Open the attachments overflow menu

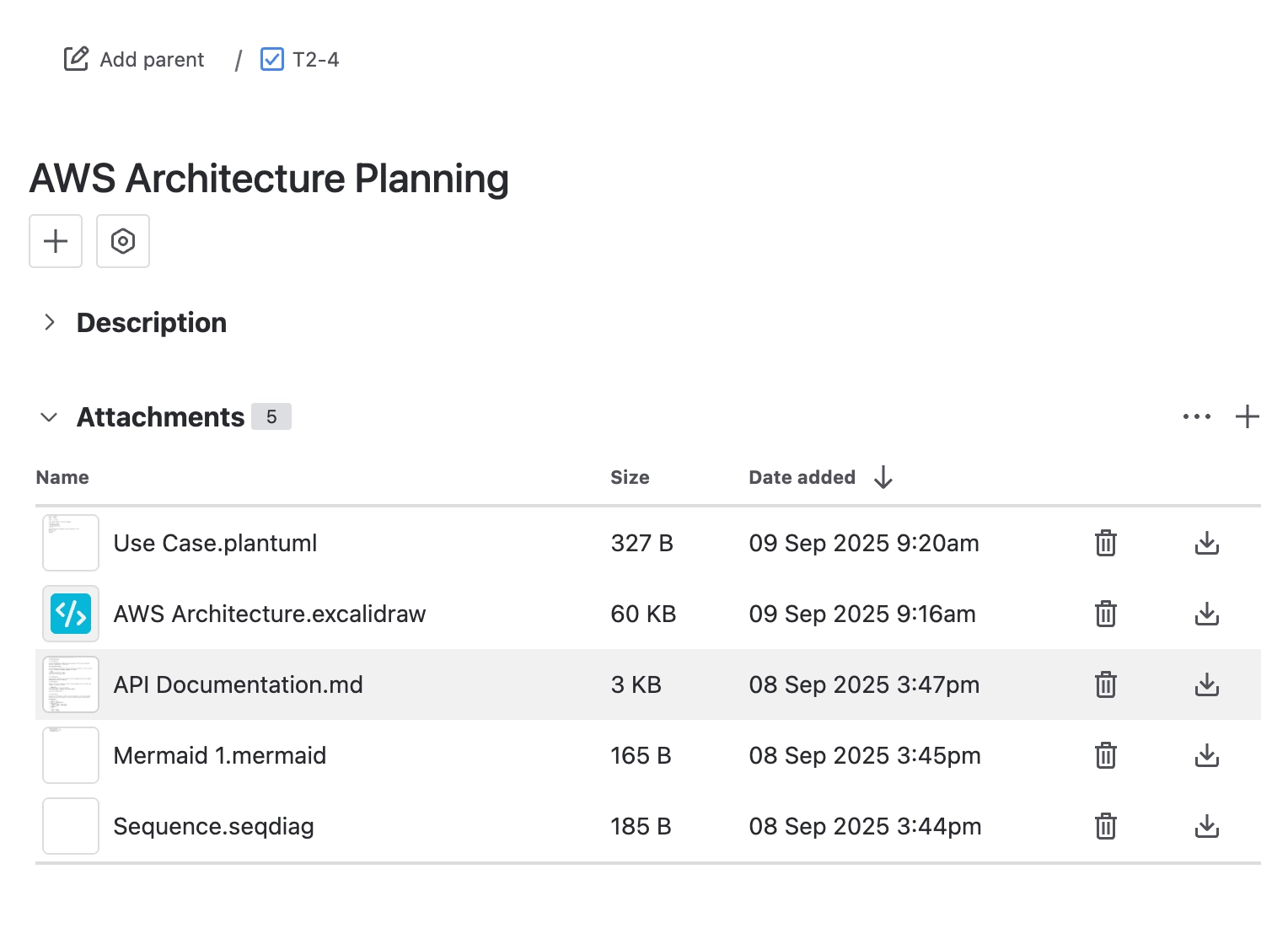(x=1196, y=416)
